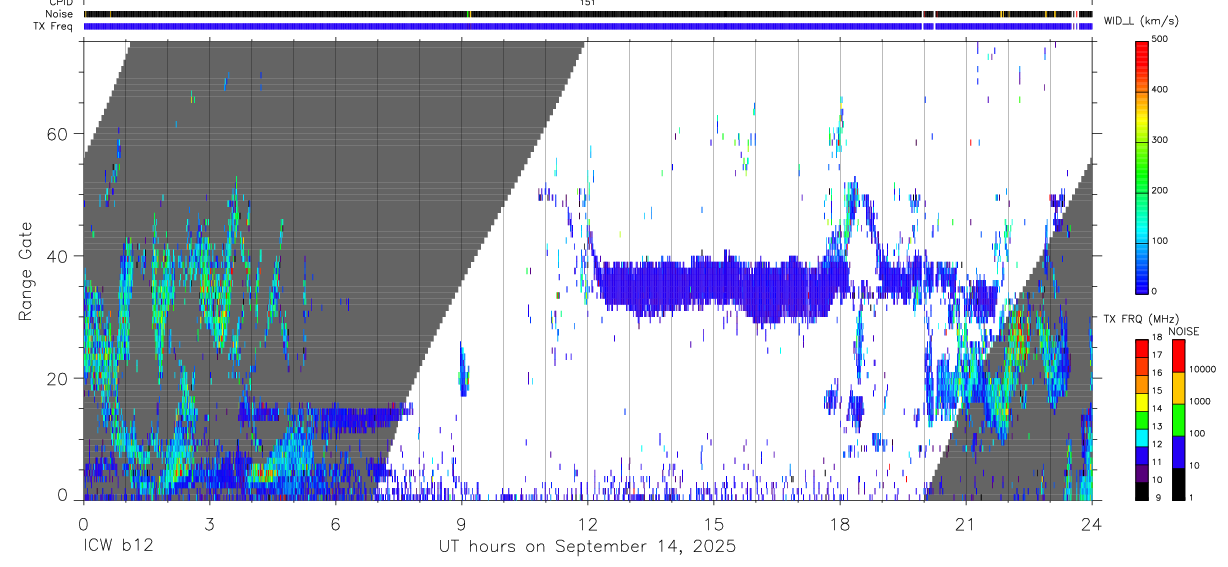The image size is (1228, 567).
Task: Click the WID⊥ (km/s) color bar title
Action: [x=1143, y=21]
